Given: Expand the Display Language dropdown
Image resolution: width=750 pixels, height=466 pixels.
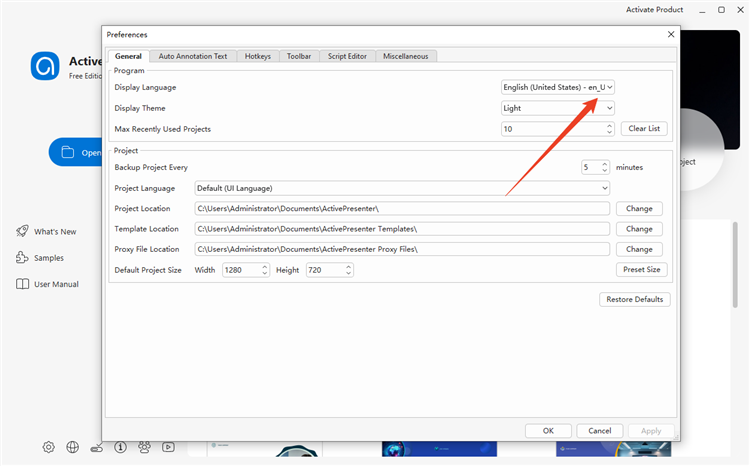Looking at the screenshot, I should point(558,87).
